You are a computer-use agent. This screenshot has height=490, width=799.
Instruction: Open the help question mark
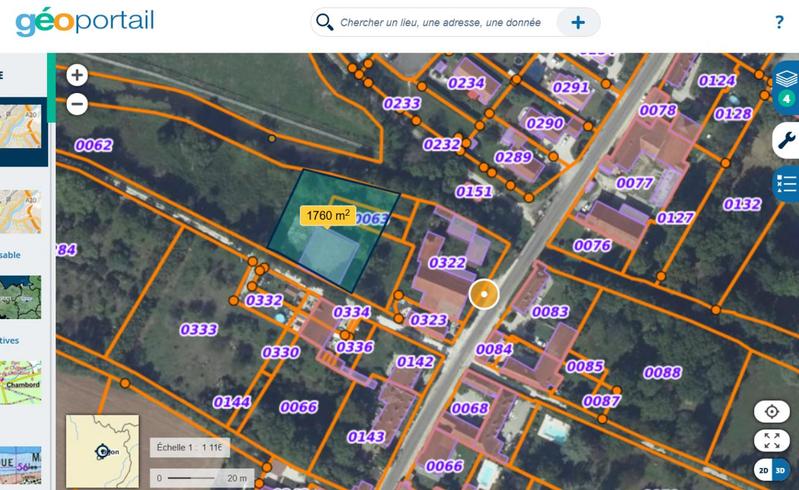779,22
